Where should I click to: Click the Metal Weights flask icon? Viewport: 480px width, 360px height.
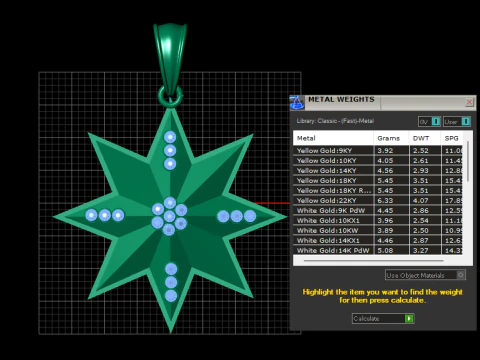pyautogui.click(x=297, y=102)
